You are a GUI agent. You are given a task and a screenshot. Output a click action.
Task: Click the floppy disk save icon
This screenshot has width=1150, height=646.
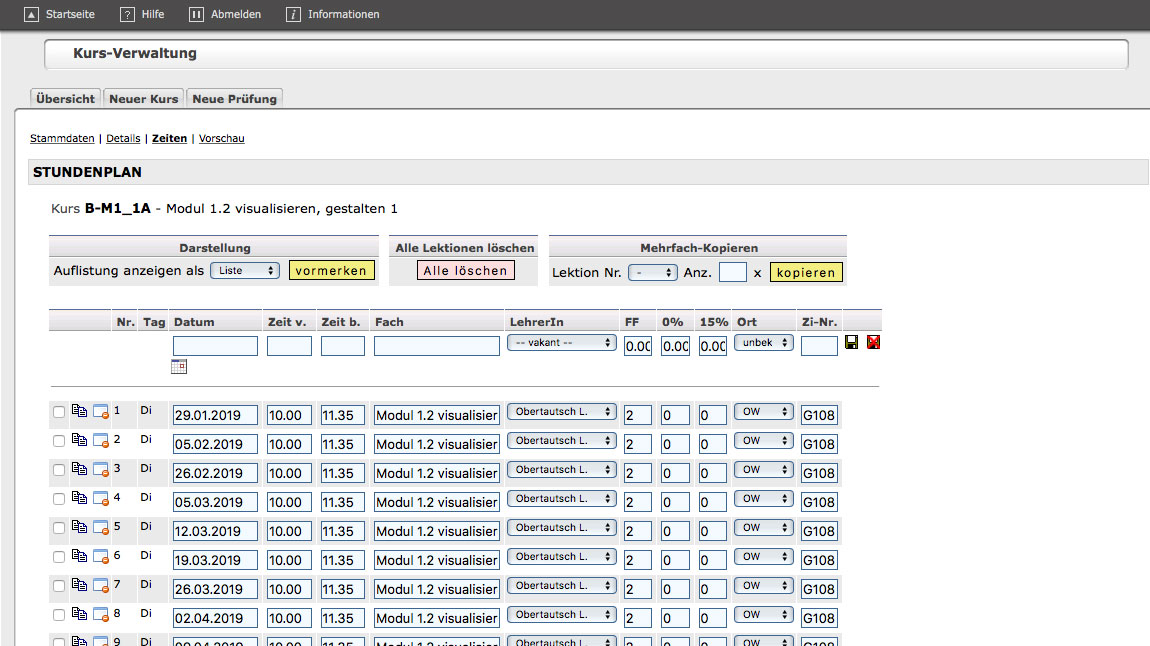click(x=851, y=343)
